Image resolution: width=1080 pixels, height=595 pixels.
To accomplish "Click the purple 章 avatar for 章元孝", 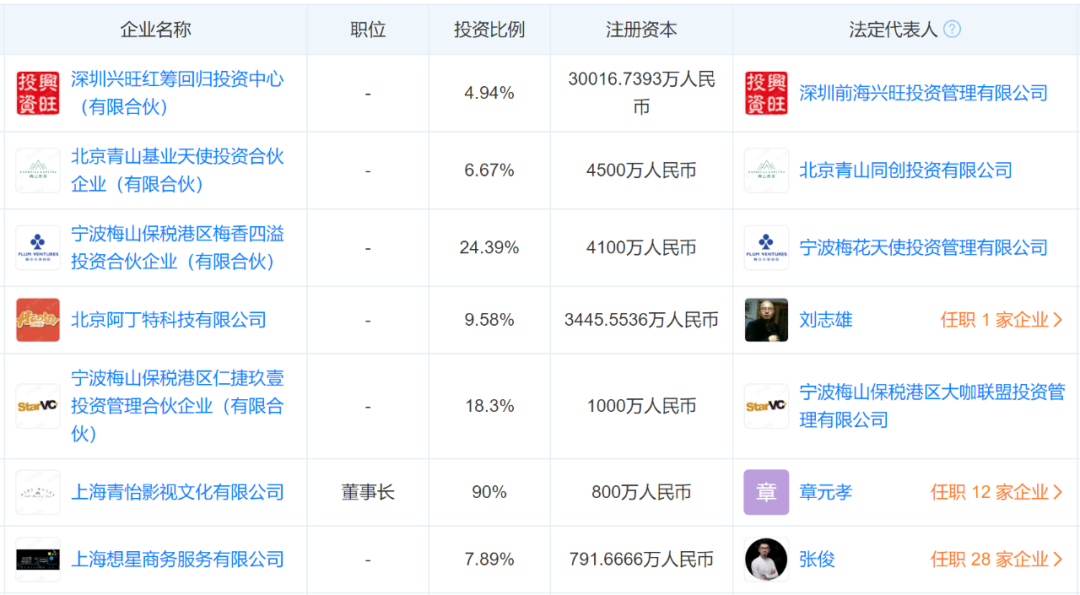I will 766,492.
